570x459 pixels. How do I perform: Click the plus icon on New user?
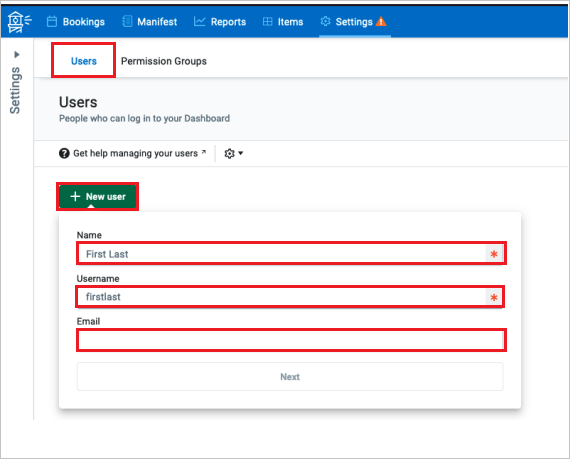(x=75, y=196)
